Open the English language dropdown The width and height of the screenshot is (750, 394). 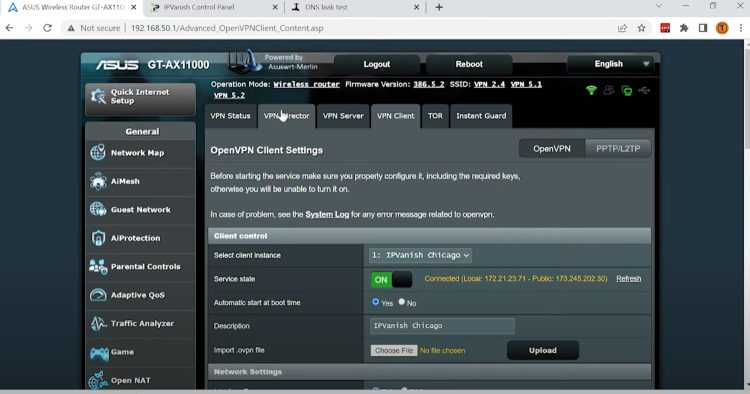click(610, 64)
